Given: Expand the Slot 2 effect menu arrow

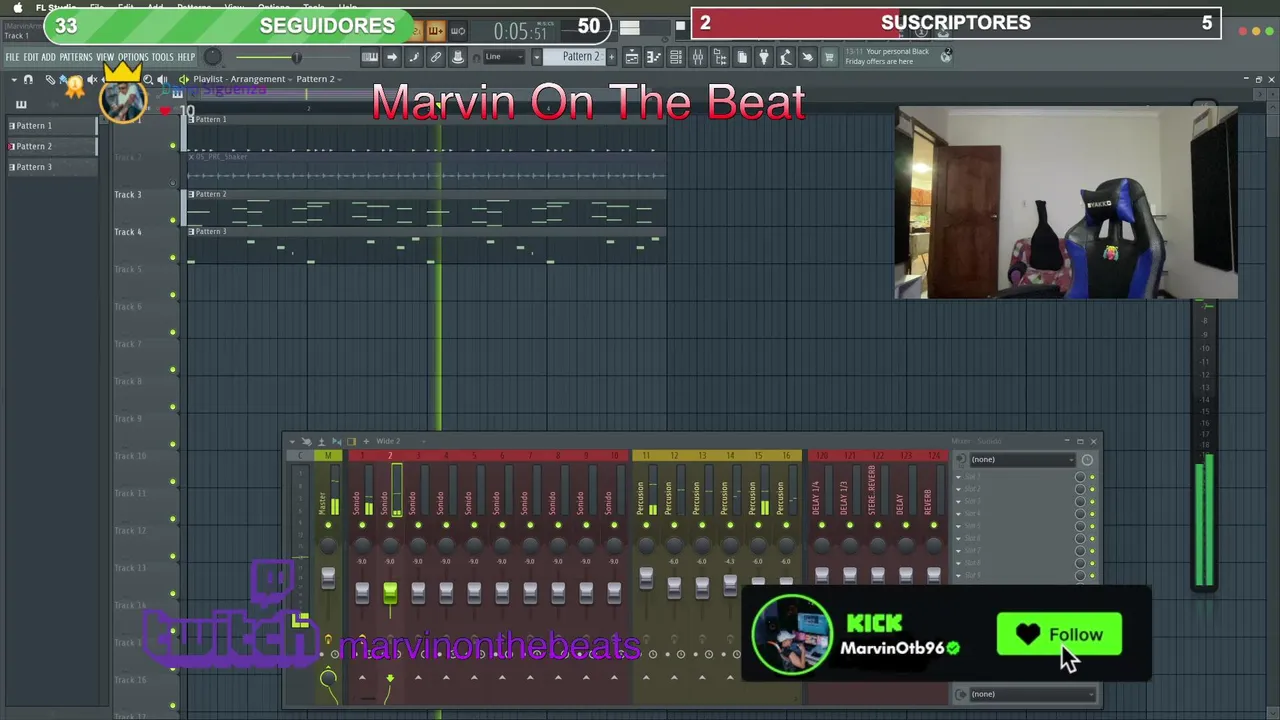Looking at the screenshot, I should (x=958, y=489).
